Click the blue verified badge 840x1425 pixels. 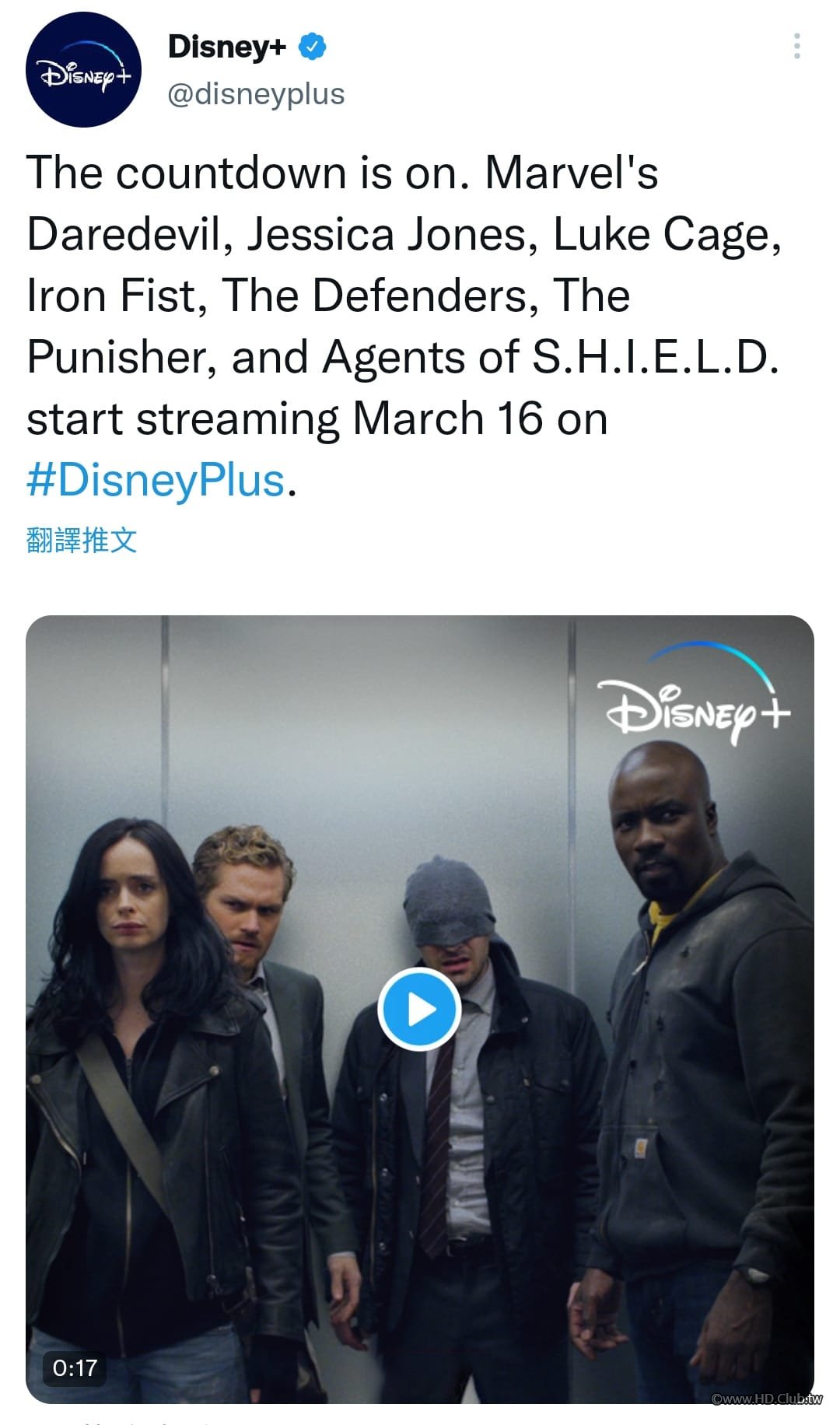coord(312,47)
